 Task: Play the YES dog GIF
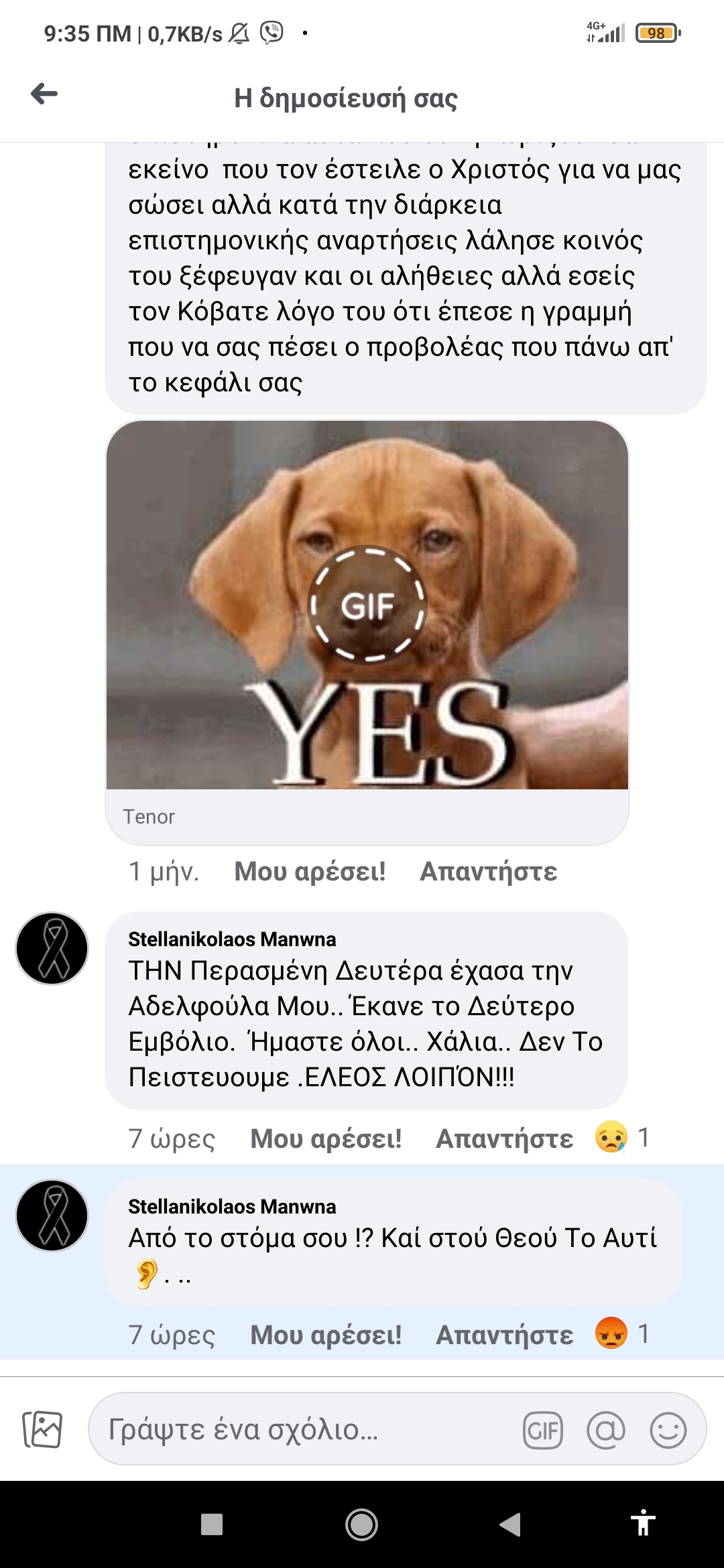pos(367,604)
